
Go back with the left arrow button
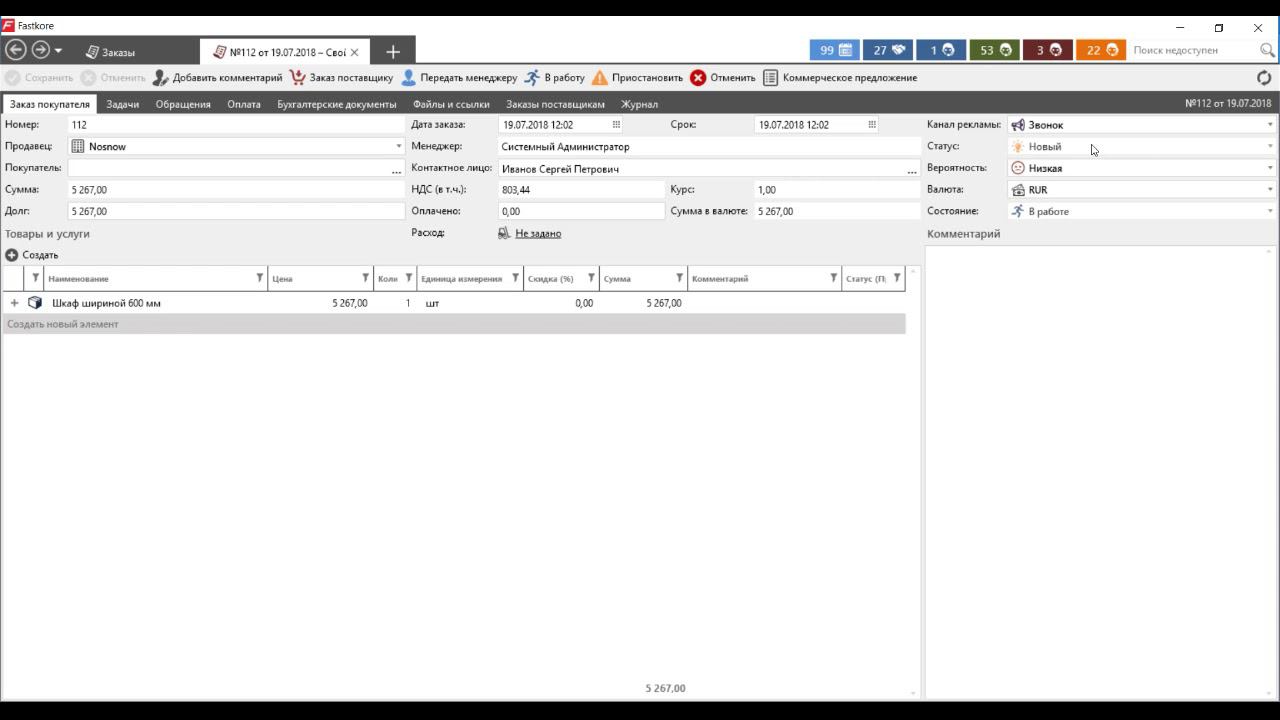[x=15, y=50]
